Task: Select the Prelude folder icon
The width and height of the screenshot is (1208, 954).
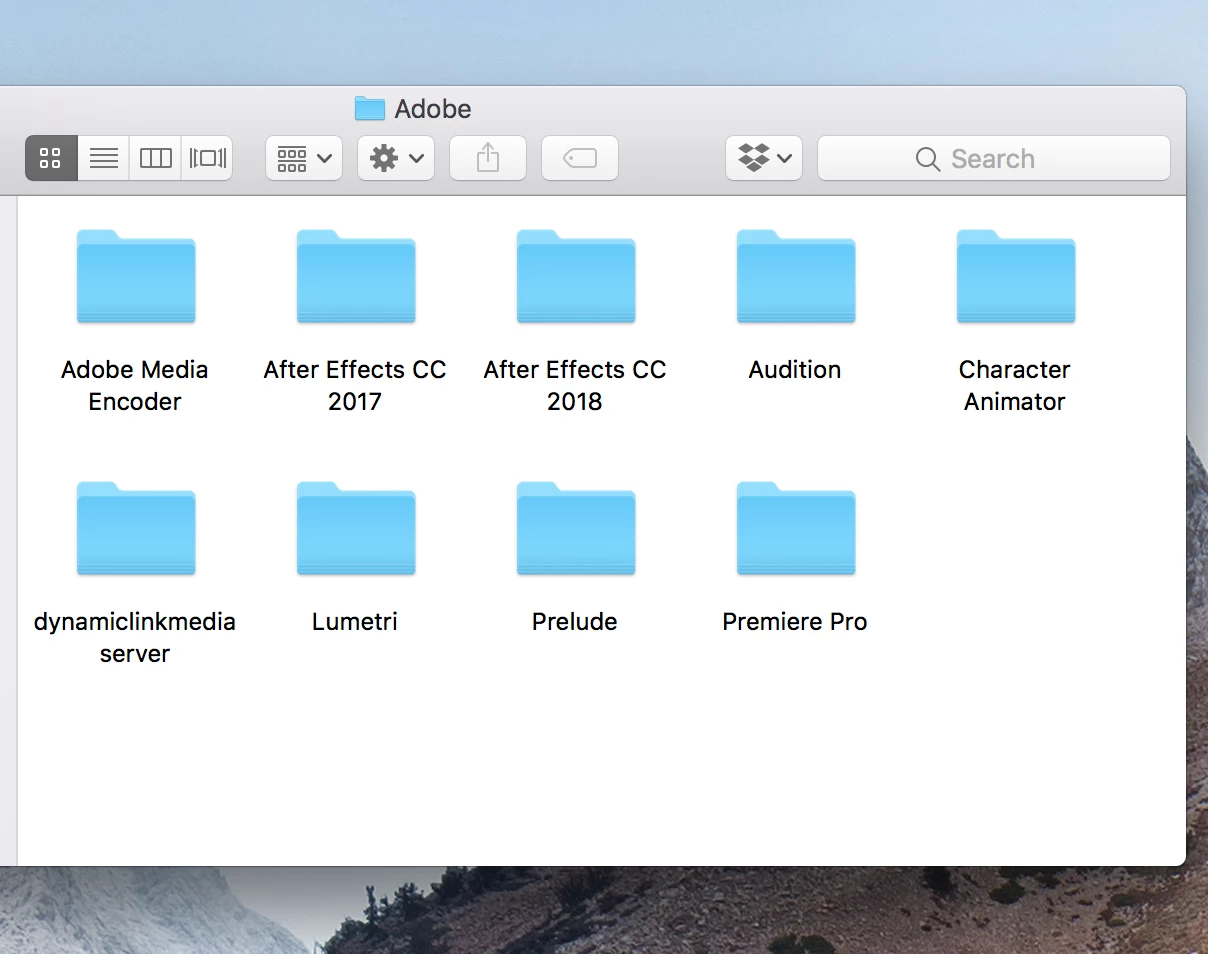Action: pyautogui.click(x=575, y=529)
